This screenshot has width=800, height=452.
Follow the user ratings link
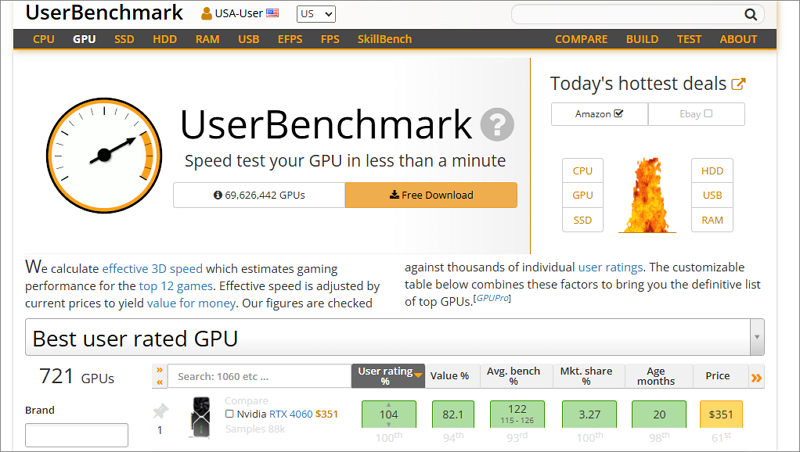[610, 267]
